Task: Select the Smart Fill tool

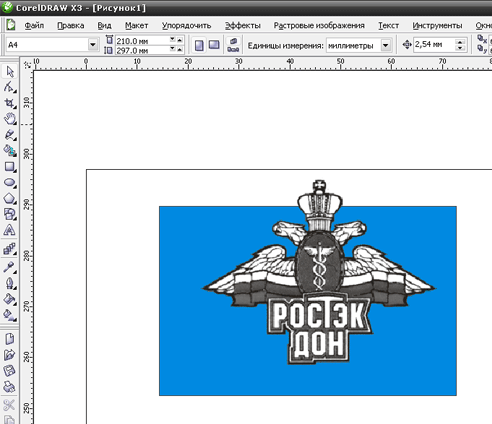Action: coord(10,151)
